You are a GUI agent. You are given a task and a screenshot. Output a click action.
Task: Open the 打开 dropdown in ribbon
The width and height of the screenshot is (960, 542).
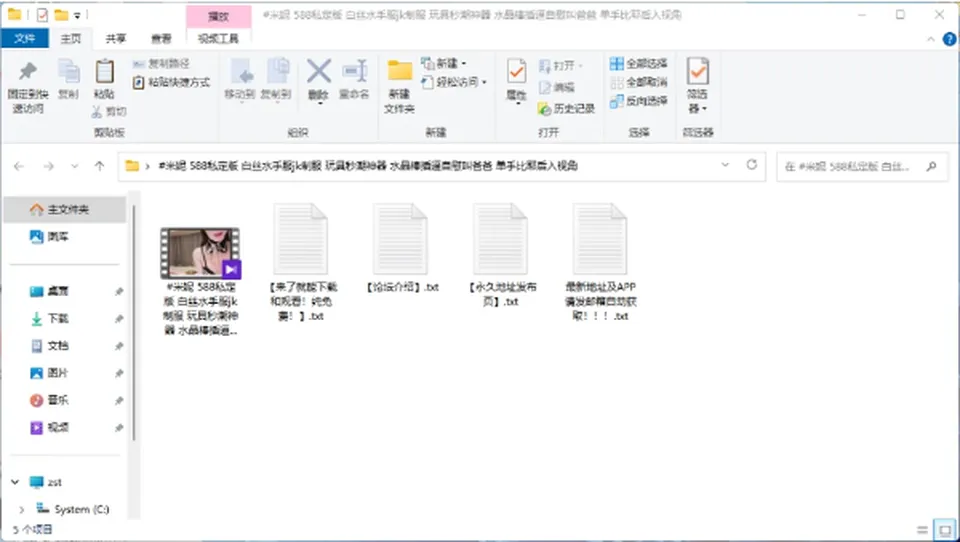pos(580,66)
